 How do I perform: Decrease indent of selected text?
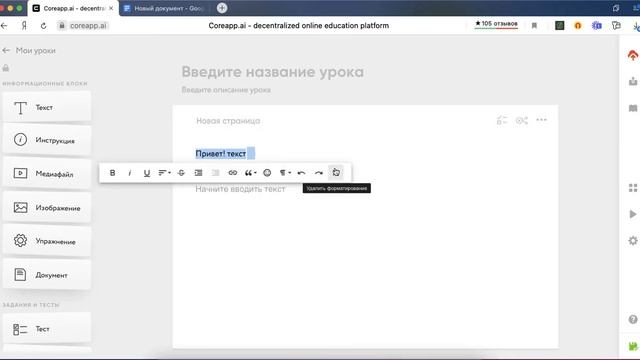click(216, 173)
